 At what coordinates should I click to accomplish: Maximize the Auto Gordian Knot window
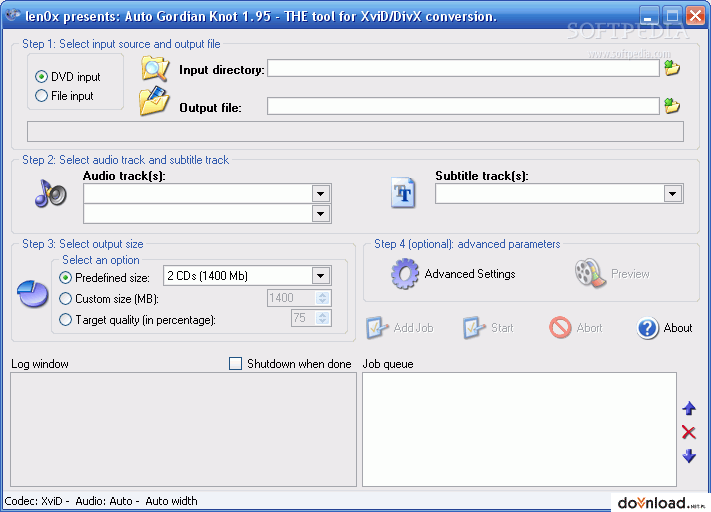[x=672, y=15]
